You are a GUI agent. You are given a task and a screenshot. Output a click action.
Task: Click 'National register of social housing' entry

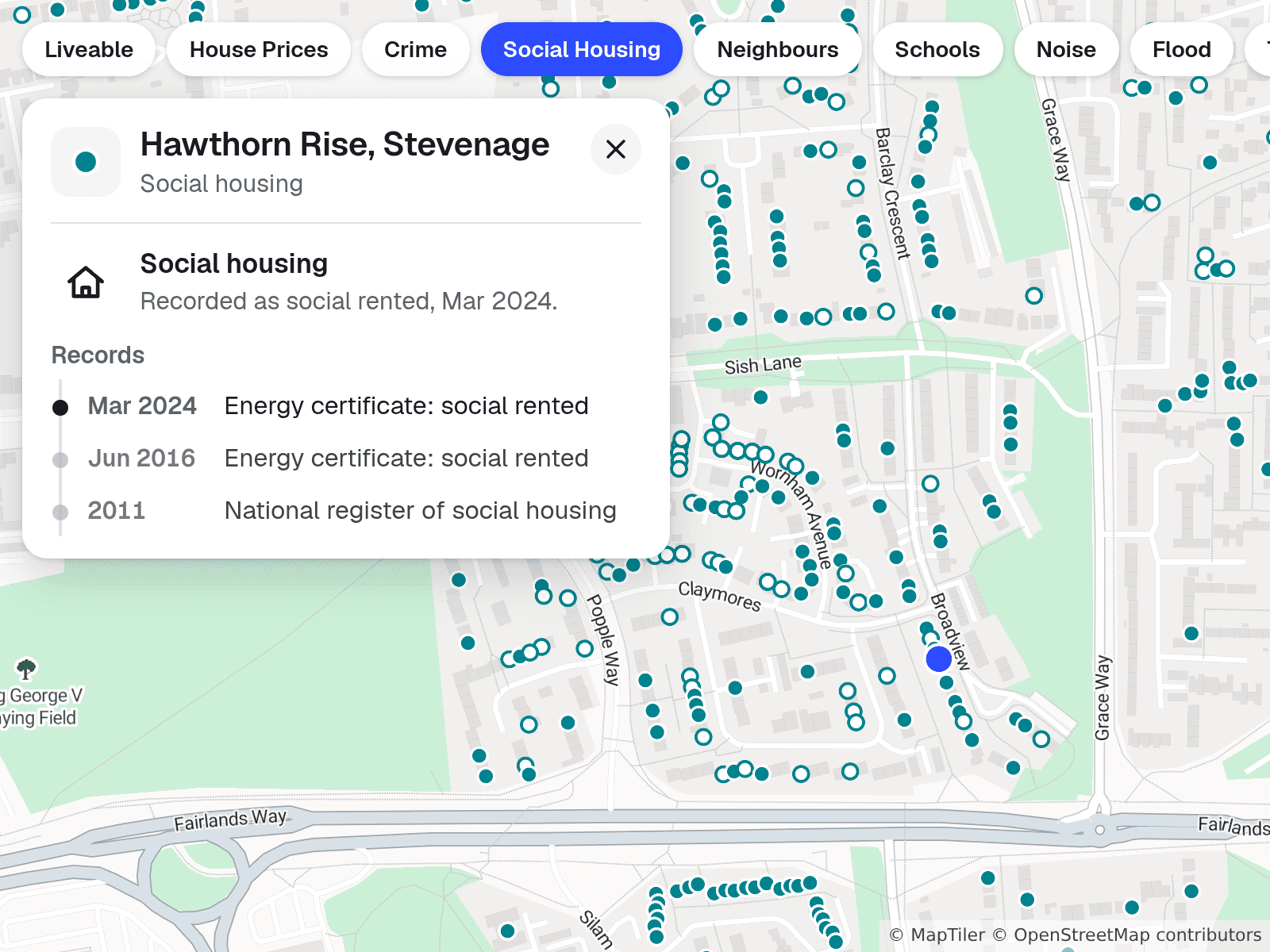coord(421,511)
